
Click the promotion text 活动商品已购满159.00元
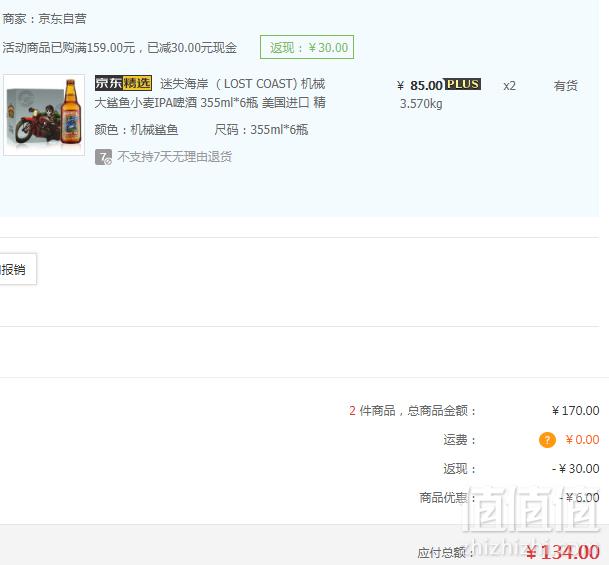tap(69, 48)
